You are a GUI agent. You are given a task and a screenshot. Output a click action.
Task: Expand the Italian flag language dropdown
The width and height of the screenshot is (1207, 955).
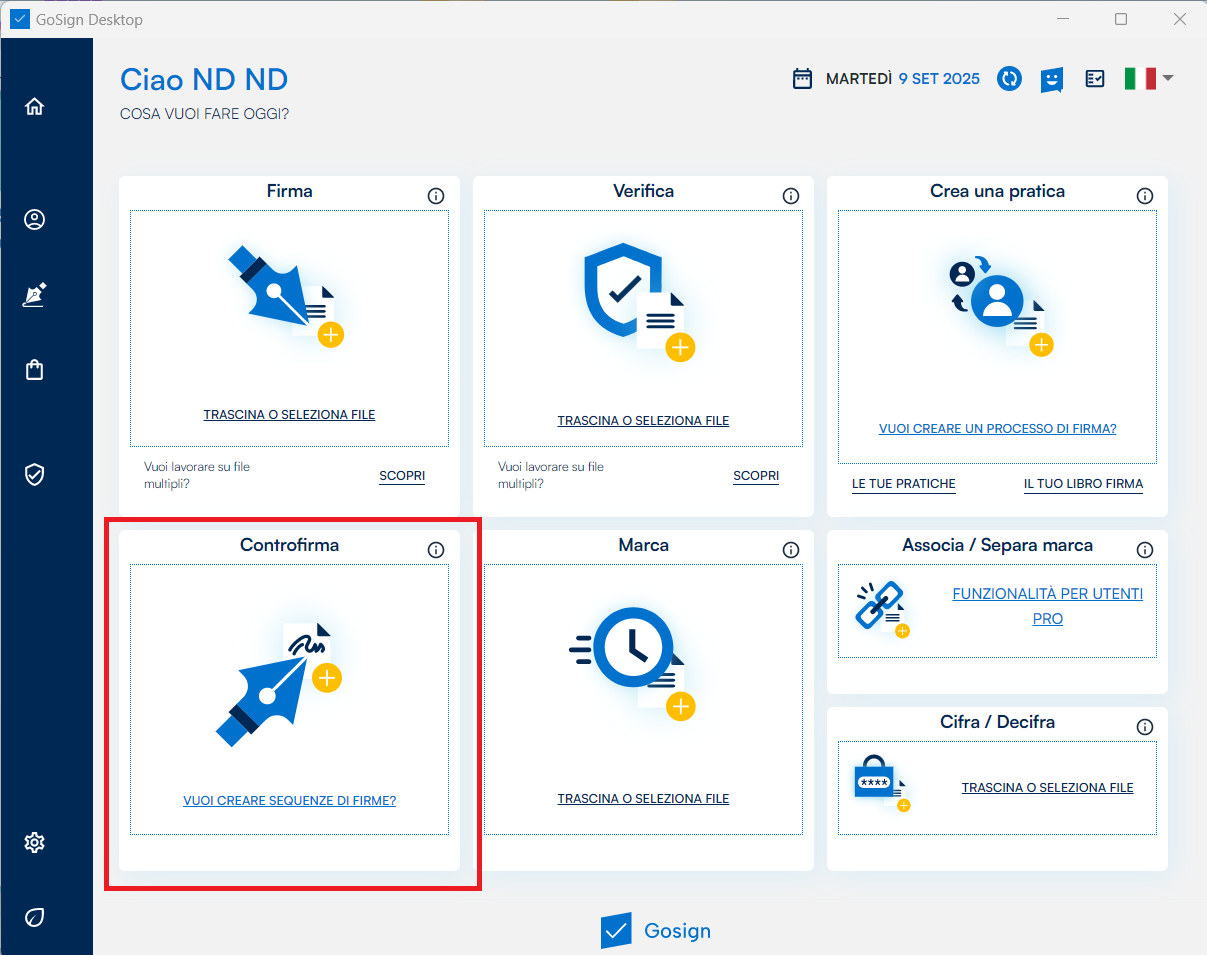click(x=1147, y=79)
